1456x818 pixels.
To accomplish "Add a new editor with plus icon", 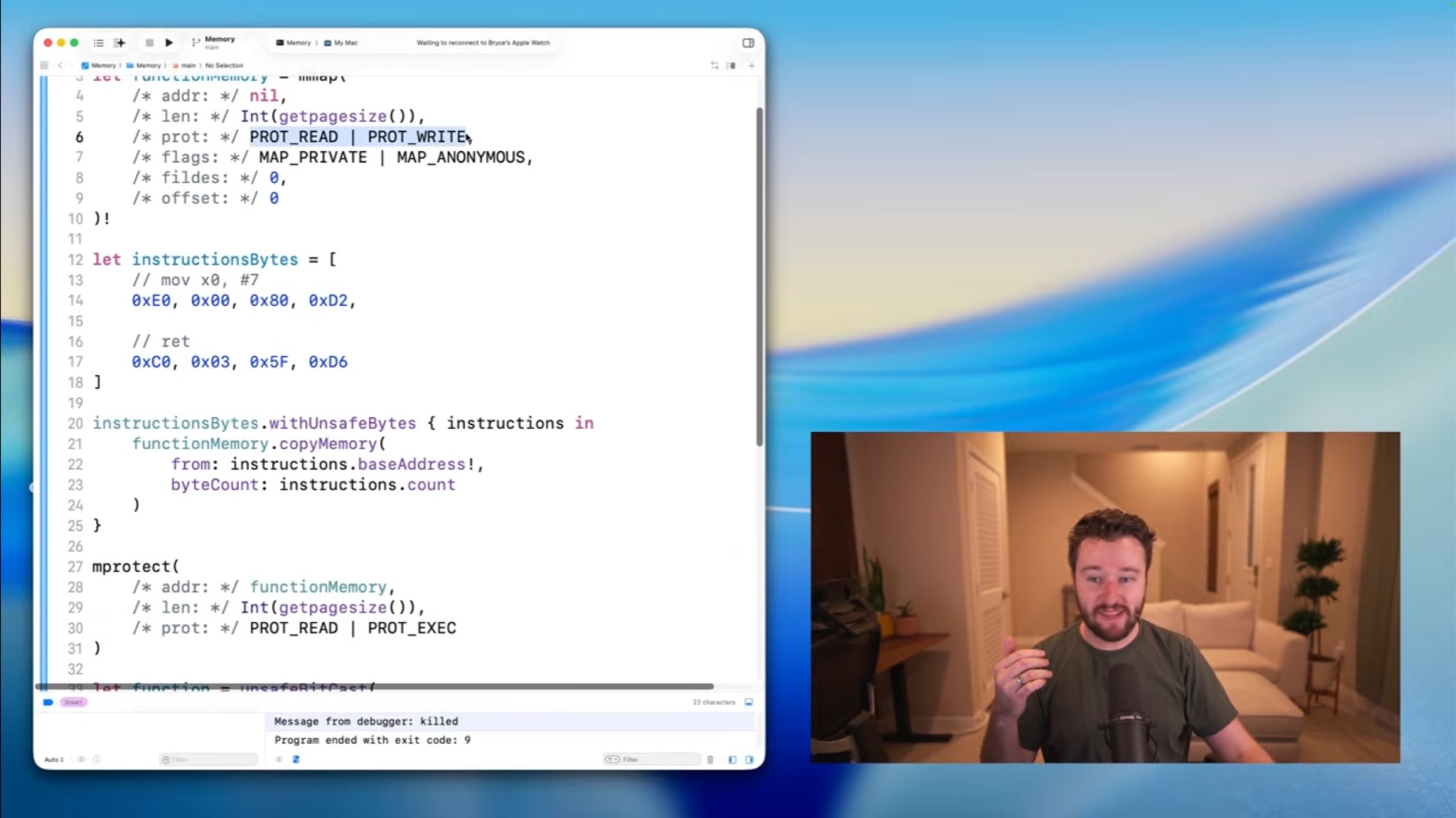I will pos(751,65).
